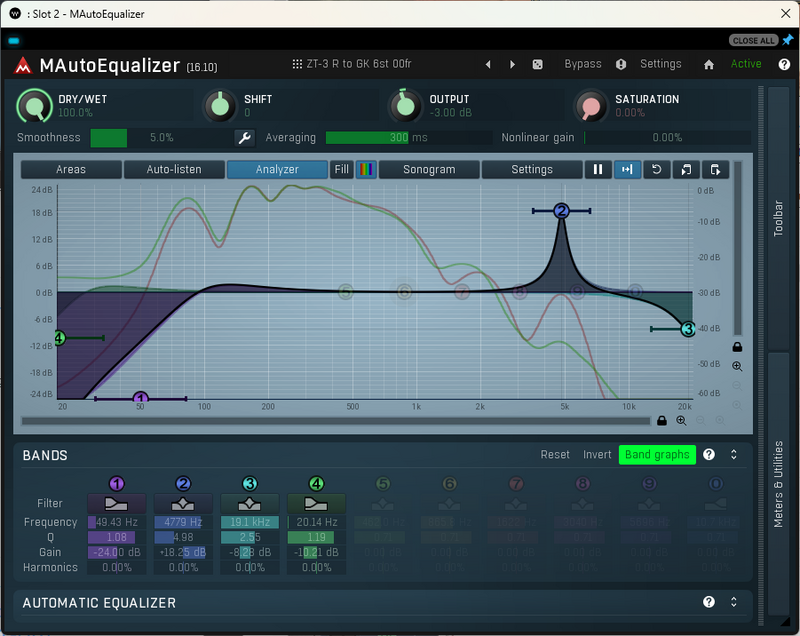Open the header Settings button
Image resolution: width=800 pixels, height=636 pixels.
pyautogui.click(x=661, y=64)
